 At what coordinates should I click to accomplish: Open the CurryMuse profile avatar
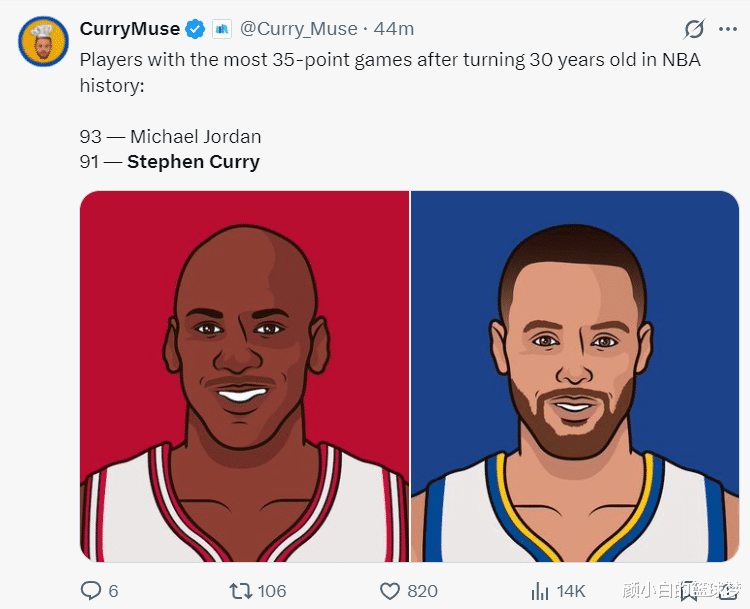coord(42,40)
